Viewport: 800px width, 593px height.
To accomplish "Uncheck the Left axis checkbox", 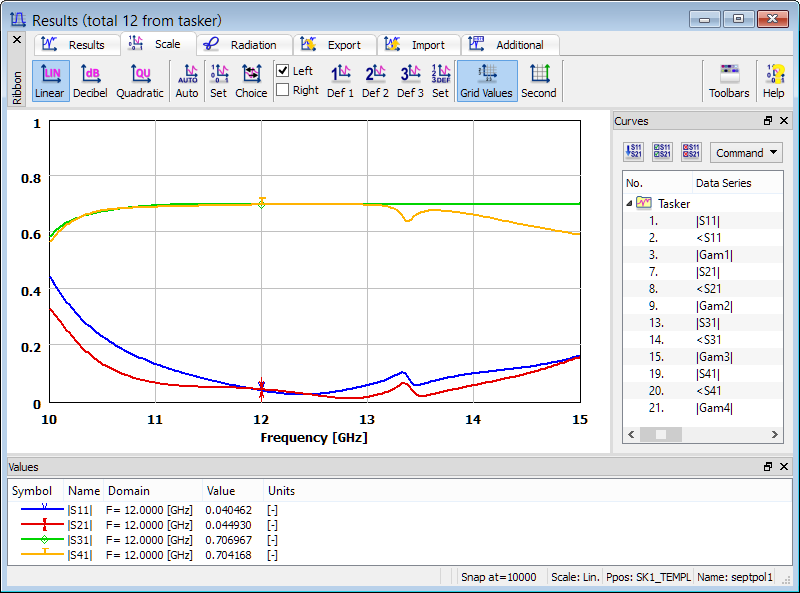I will (283, 71).
